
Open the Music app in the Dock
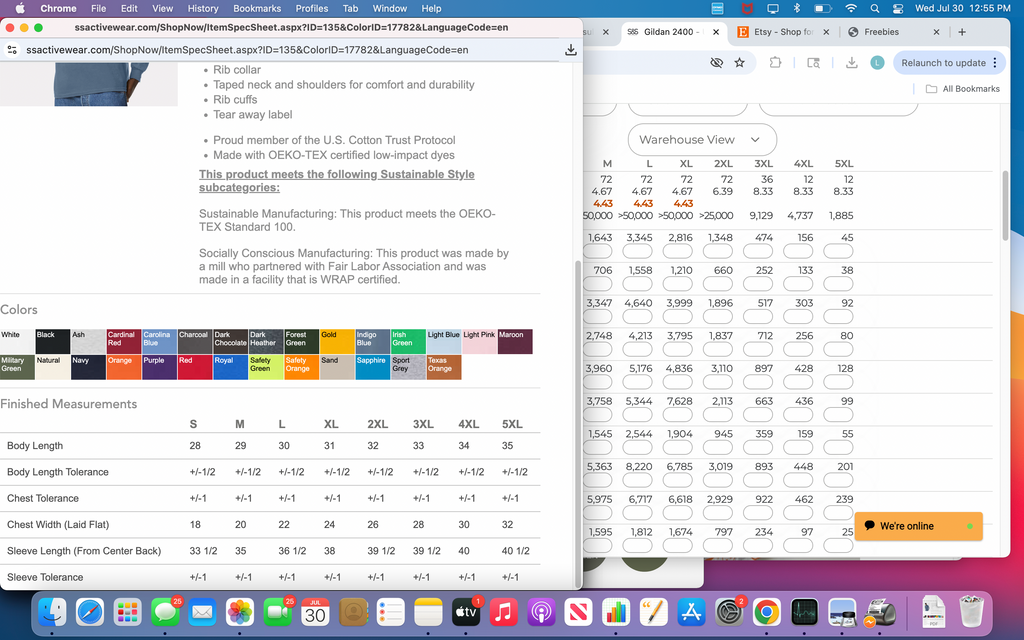(504, 613)
